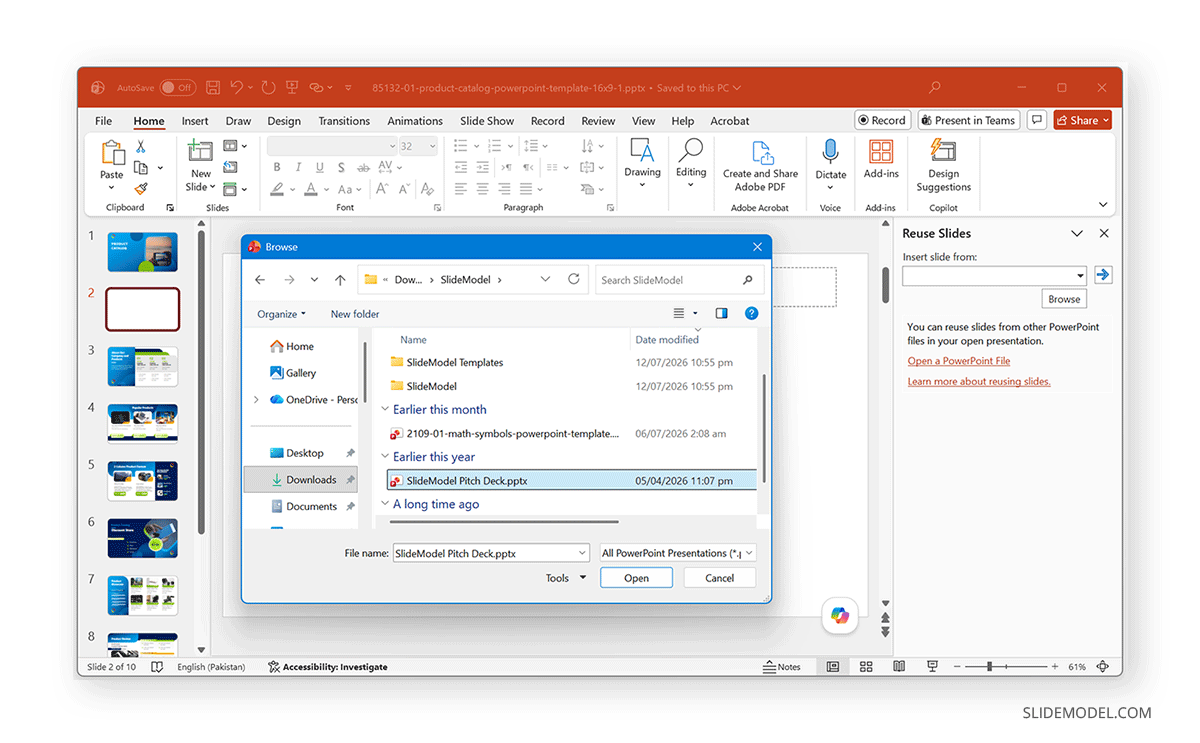
Task: Click Browse button in Reuse Slides pane
Action: pyautogui.click(x=1064, y=299)
